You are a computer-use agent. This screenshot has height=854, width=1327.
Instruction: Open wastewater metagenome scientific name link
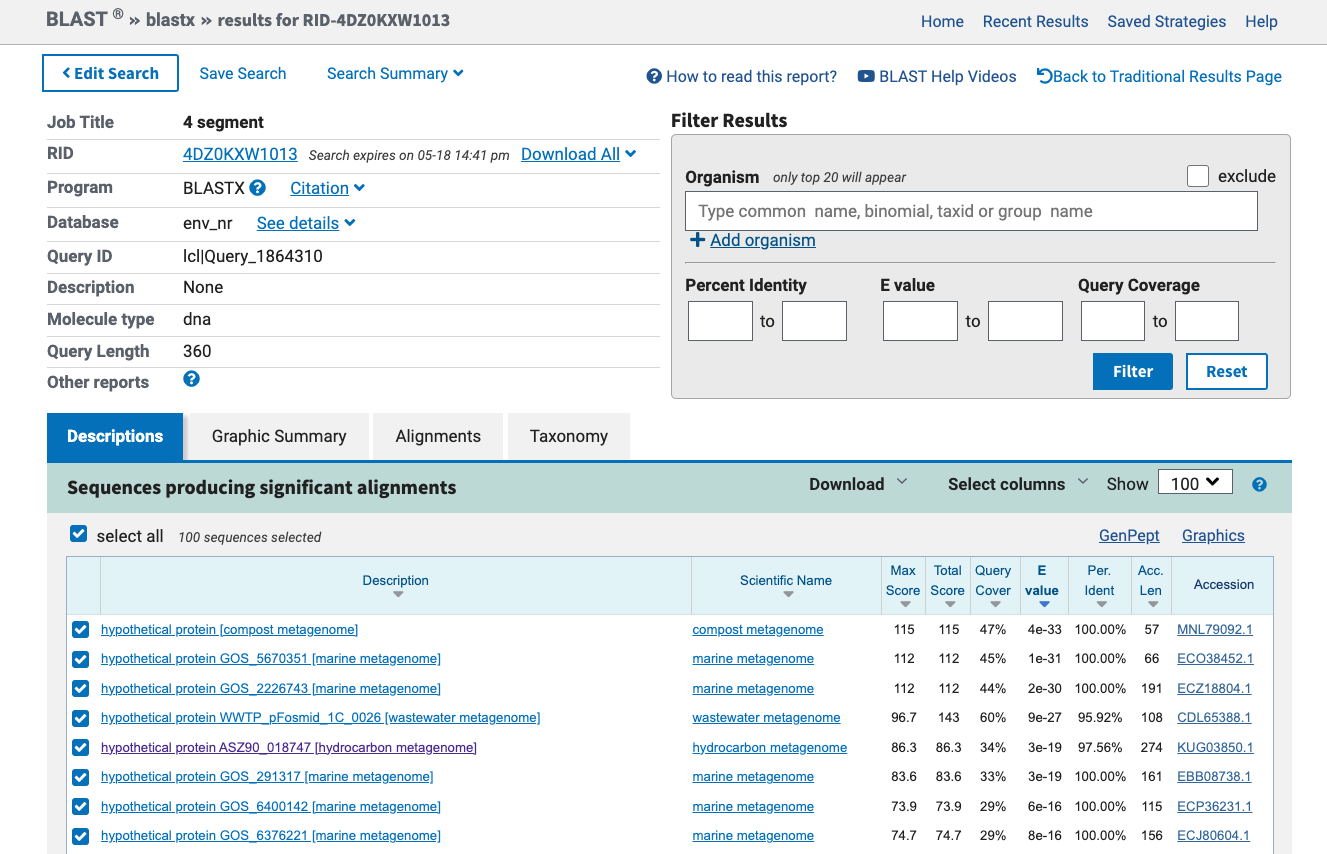coord(766,718)
